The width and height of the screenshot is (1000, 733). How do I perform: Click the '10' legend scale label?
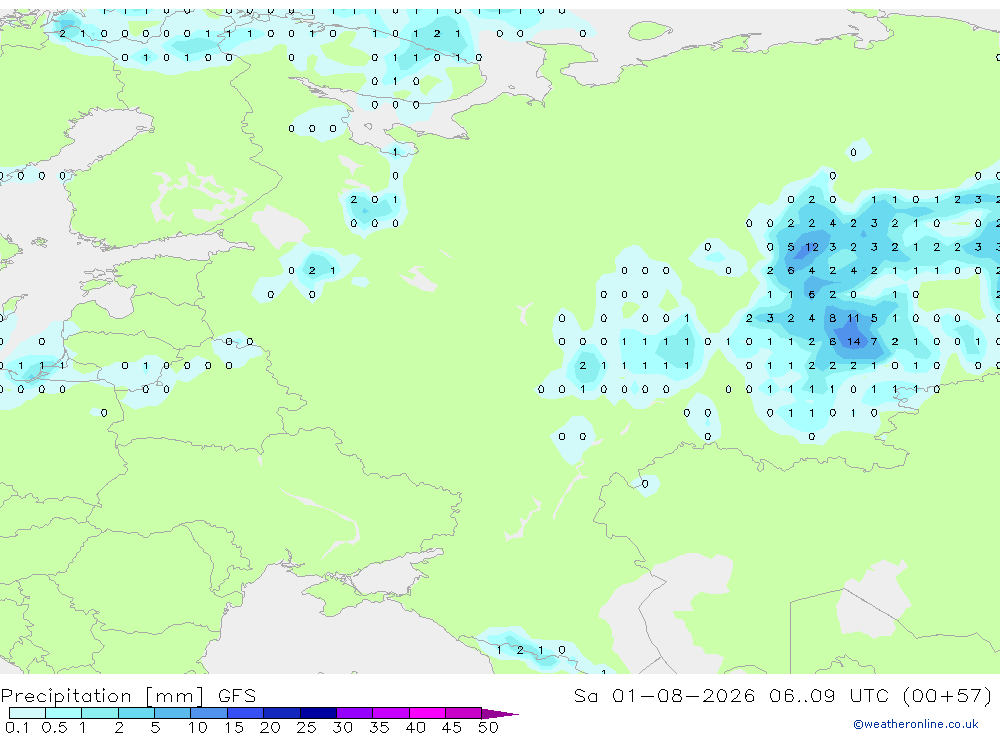198,727
